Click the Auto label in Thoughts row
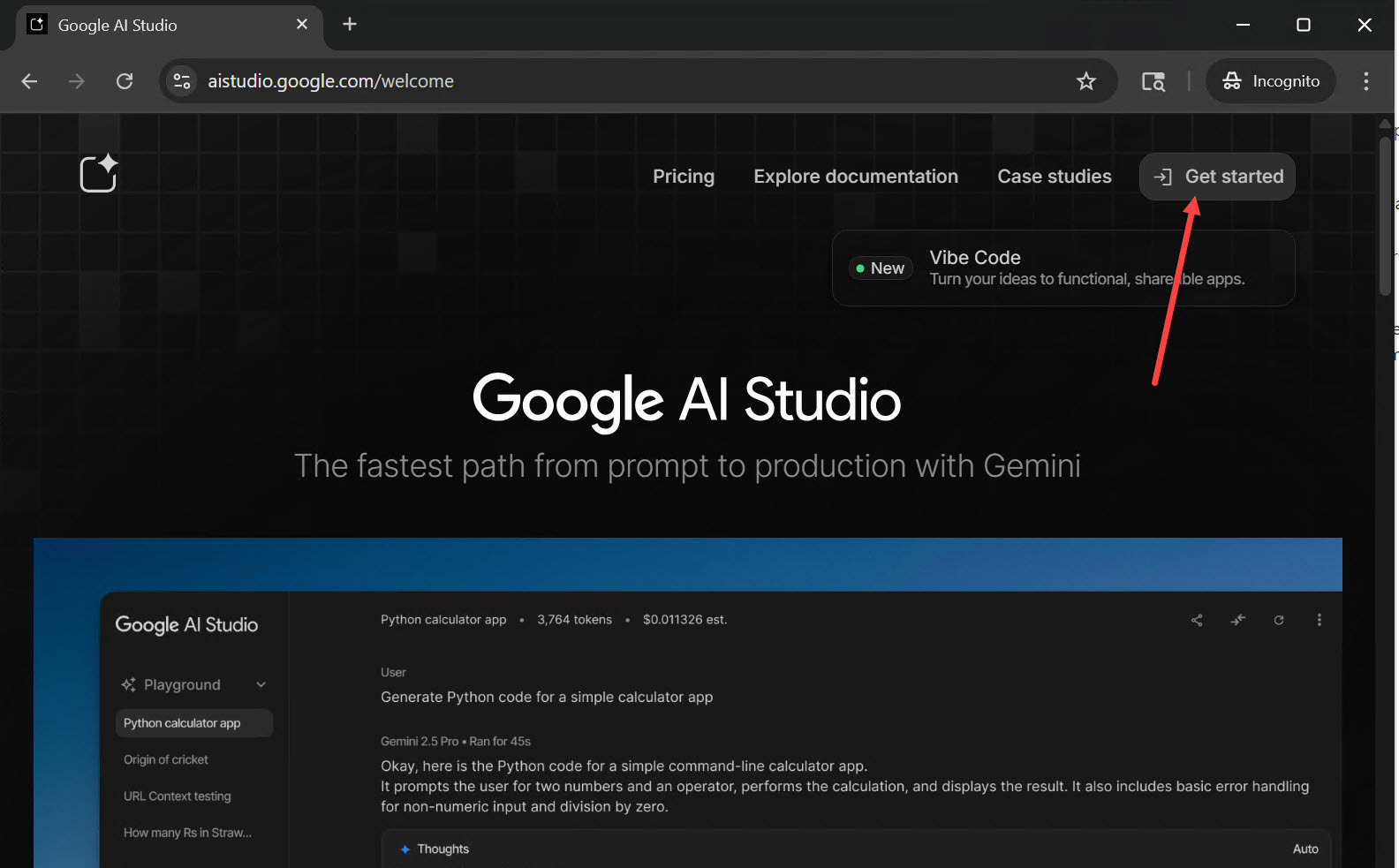This screenshot has width=1399, height=868. (x=1305, y=849)
